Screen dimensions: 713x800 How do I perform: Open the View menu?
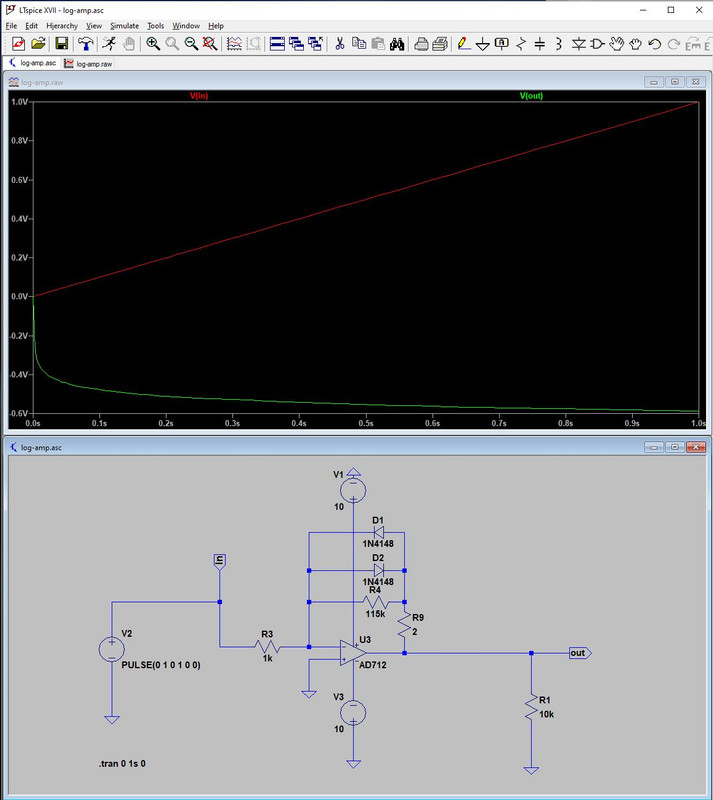(x=93, y=26)
